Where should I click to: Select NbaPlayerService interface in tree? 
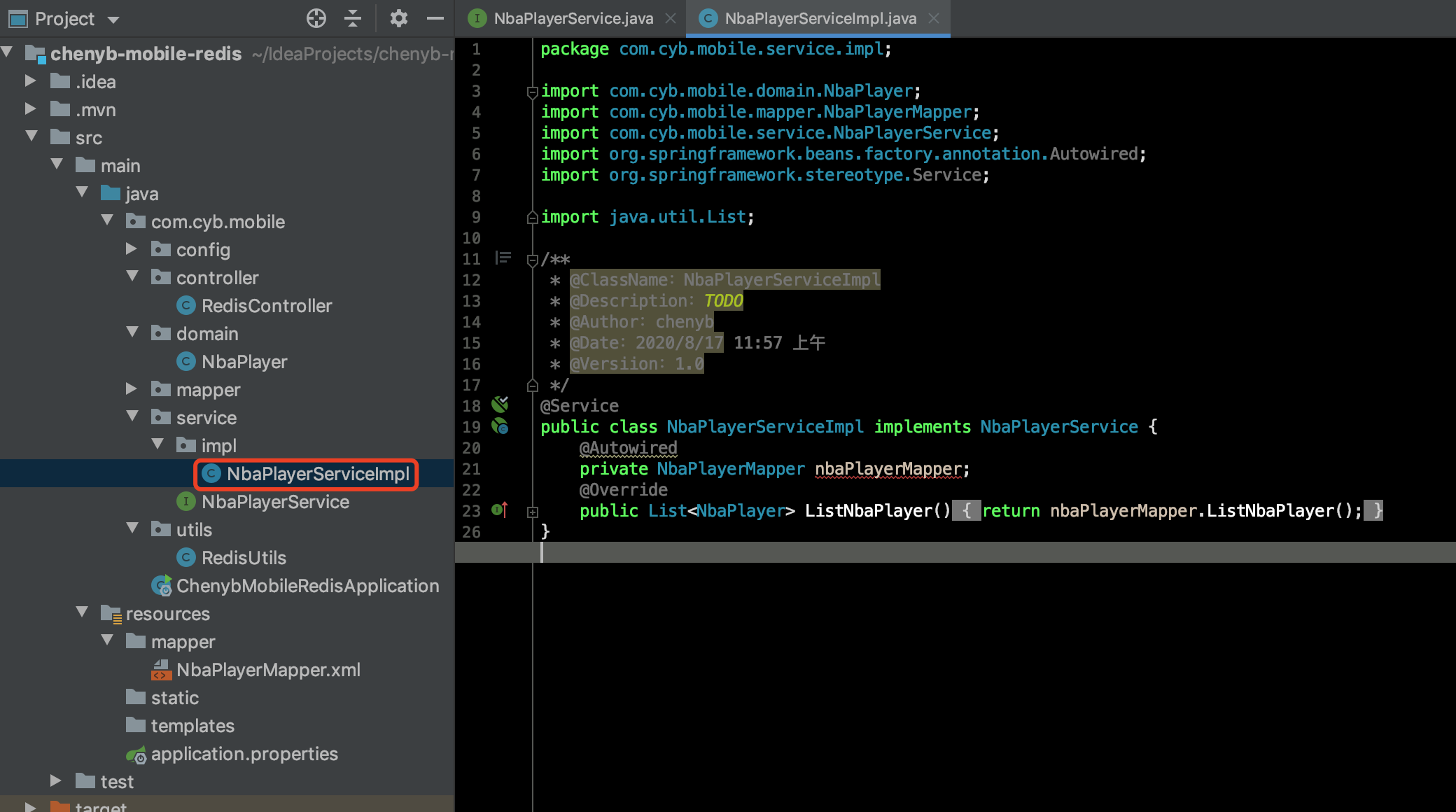point(275,502)
